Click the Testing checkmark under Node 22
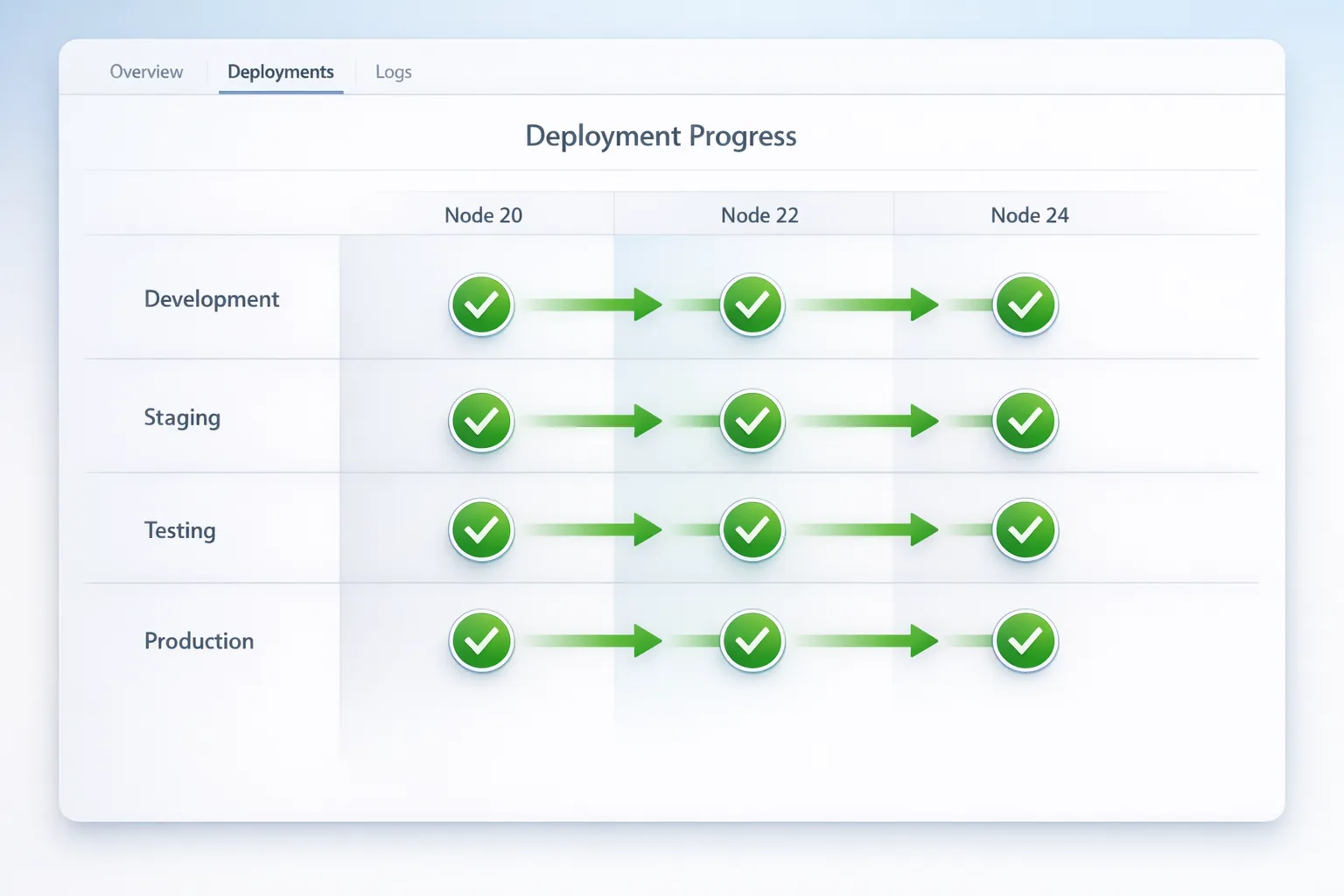 pos(752,529)
